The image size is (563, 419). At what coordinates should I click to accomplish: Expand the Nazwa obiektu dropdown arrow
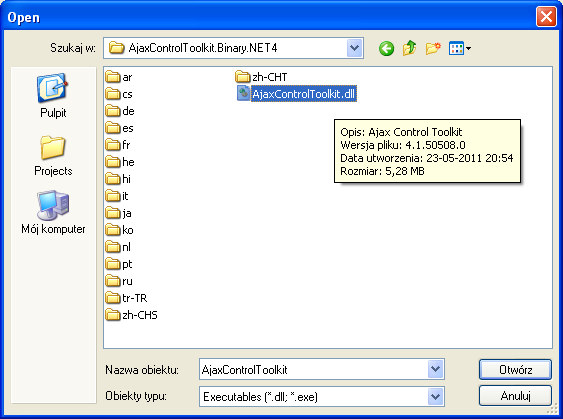point(436,369)
